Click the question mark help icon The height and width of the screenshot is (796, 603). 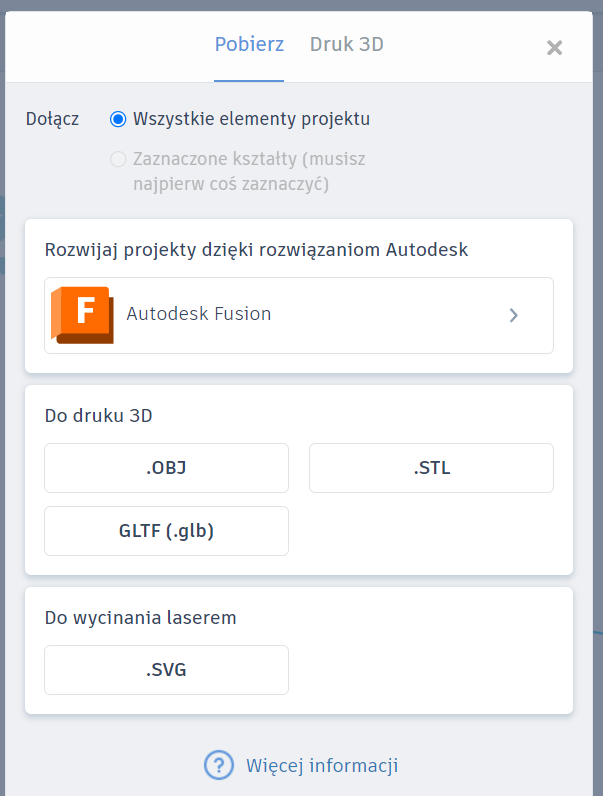pos(219,765)
